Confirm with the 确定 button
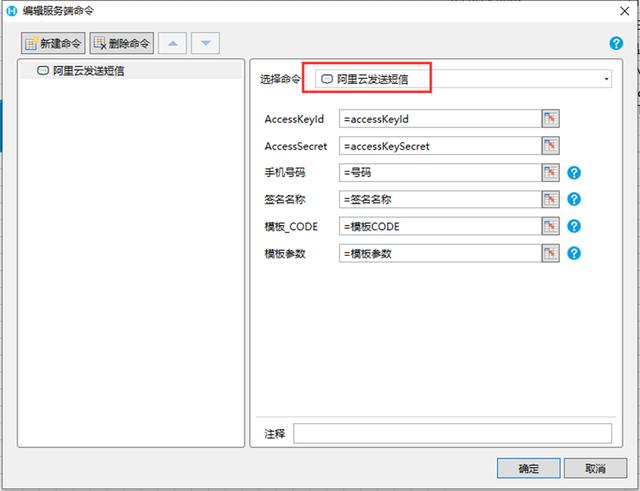Viewport: 640px width, 491px height. pyautogui.click(x=529, y=468)
